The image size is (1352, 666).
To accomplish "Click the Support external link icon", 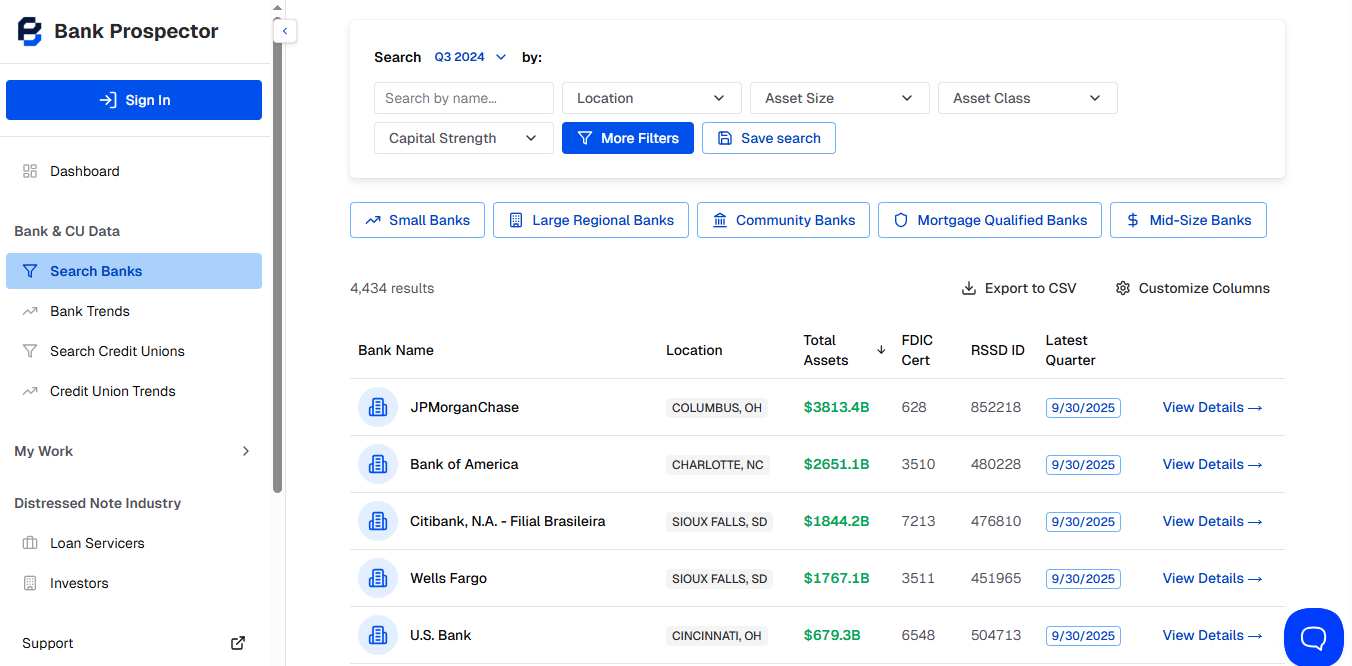I will (x=238, y=643).
